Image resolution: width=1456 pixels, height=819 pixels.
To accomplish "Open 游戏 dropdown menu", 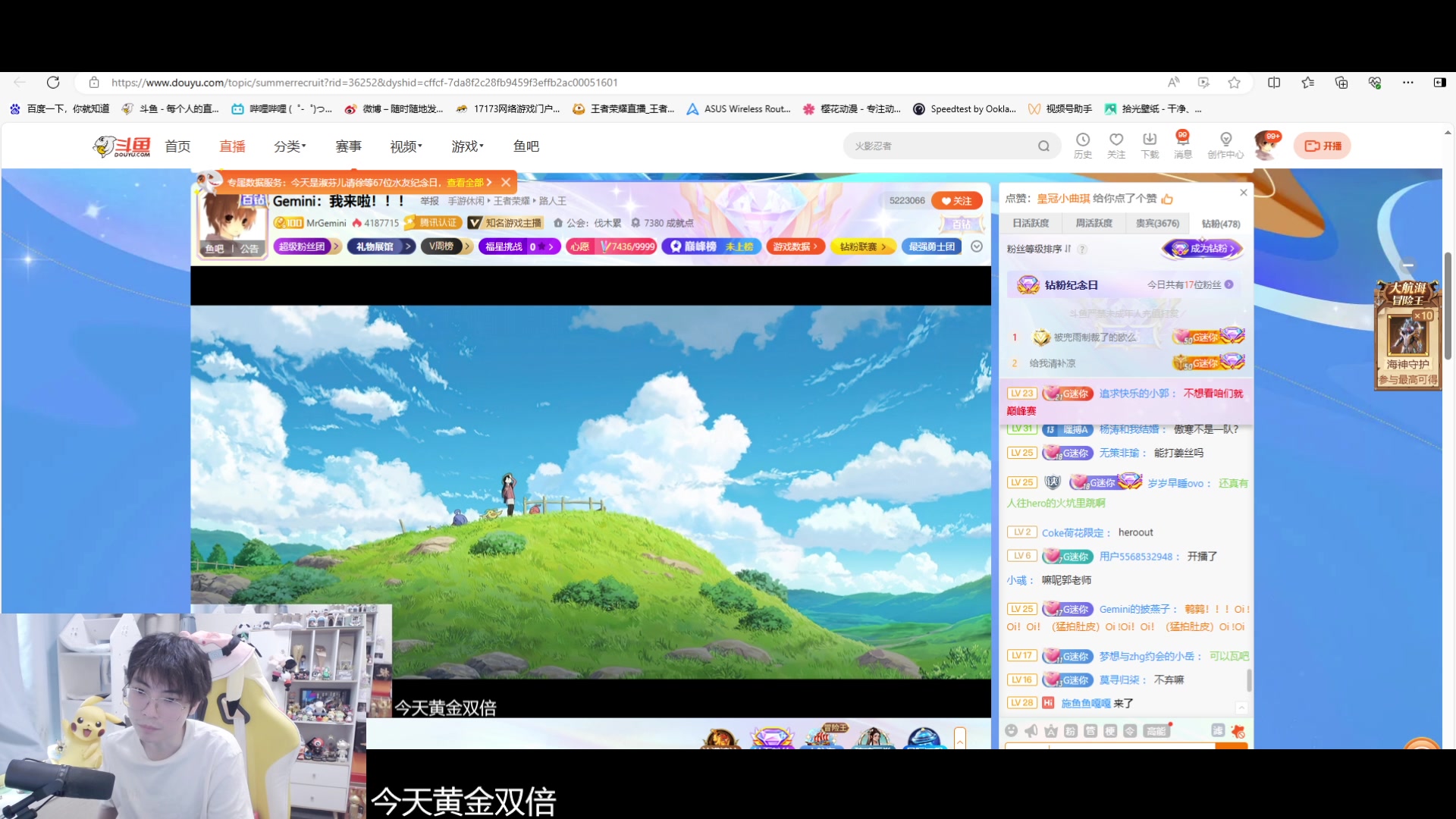I will pos(467,146).
